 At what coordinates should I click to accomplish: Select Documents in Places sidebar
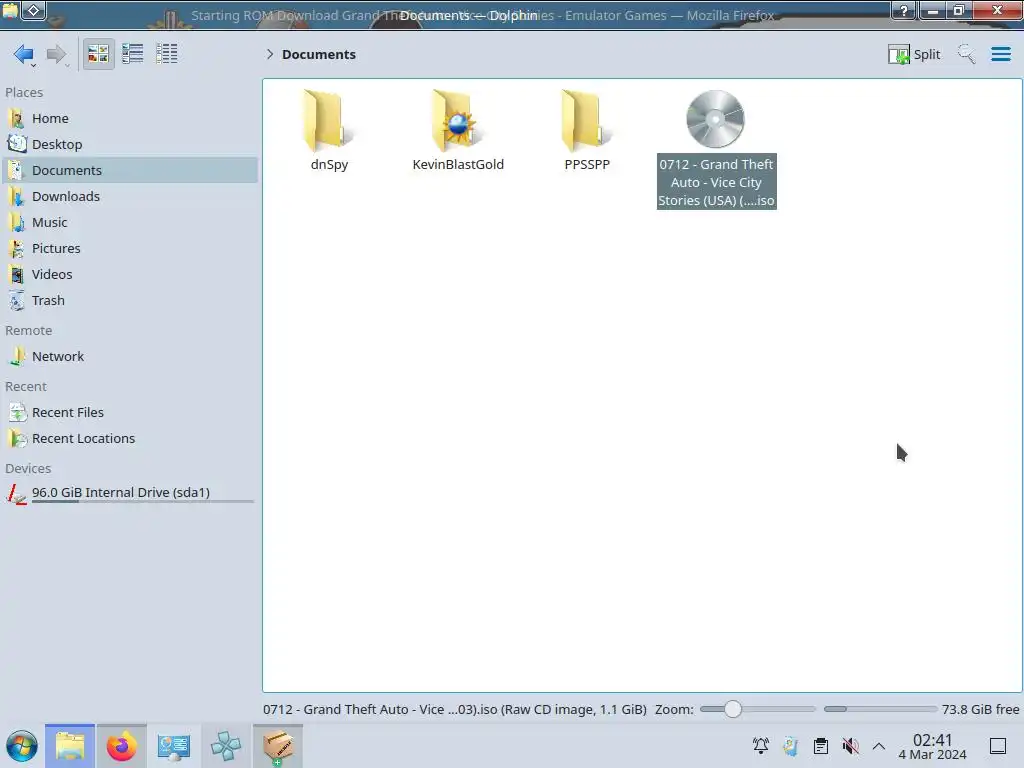129,170
